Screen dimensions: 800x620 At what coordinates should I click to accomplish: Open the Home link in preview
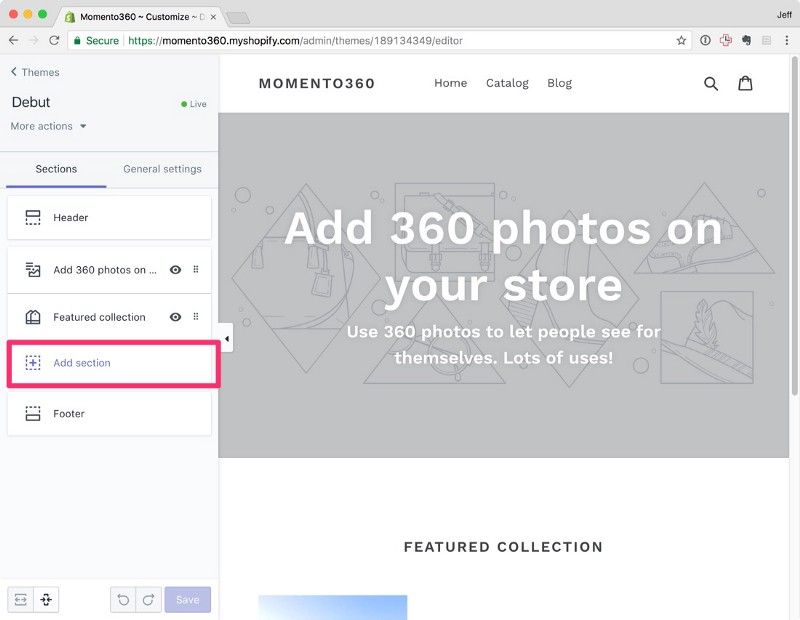click(x=451, y=83)
